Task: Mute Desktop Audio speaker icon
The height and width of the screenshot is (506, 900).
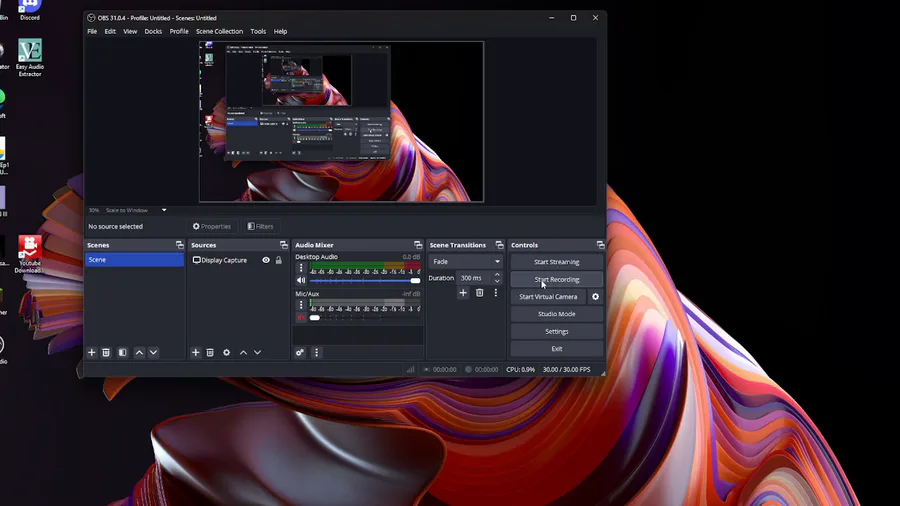Action: 301,281
